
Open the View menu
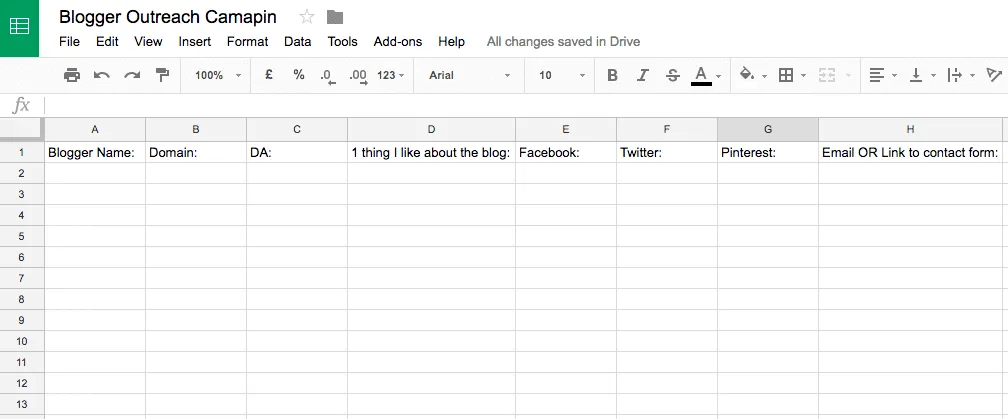[148, 42]
